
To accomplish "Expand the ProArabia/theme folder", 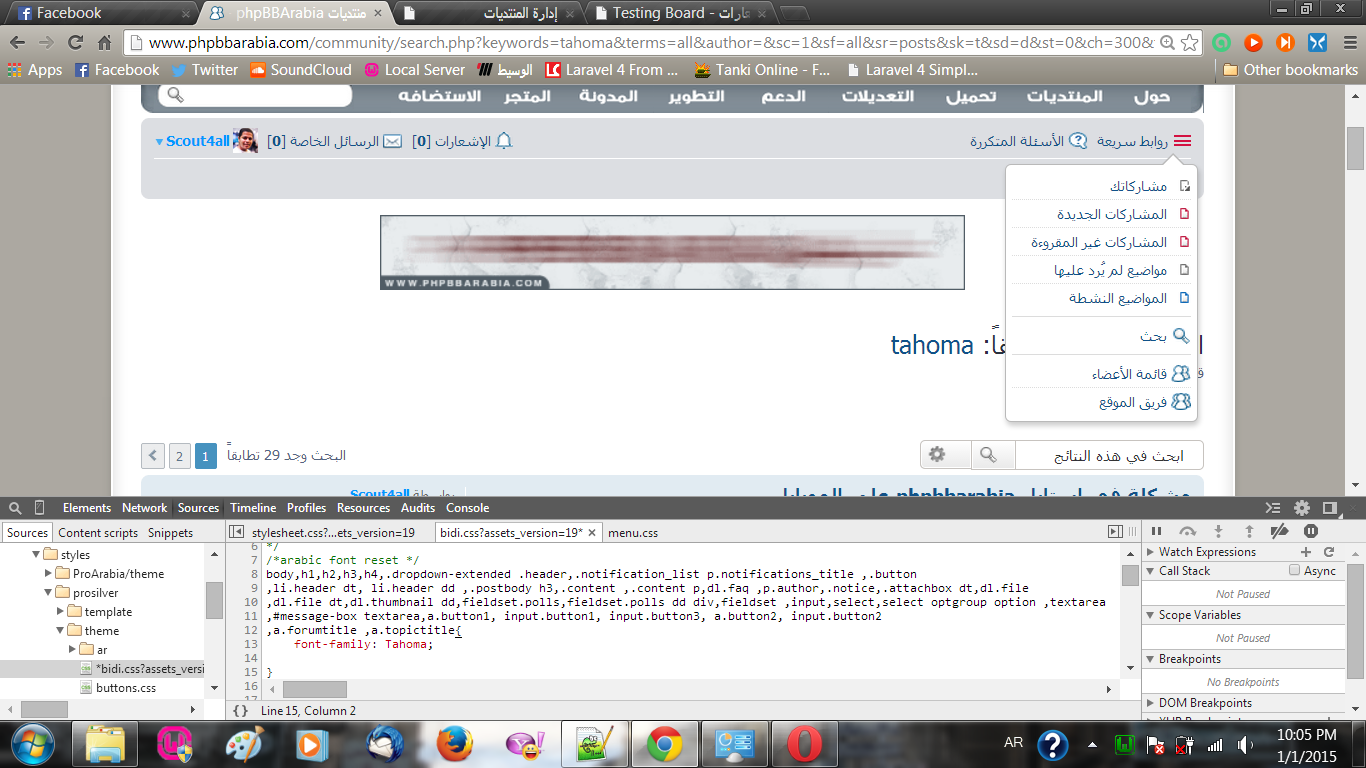I will 49,574.
